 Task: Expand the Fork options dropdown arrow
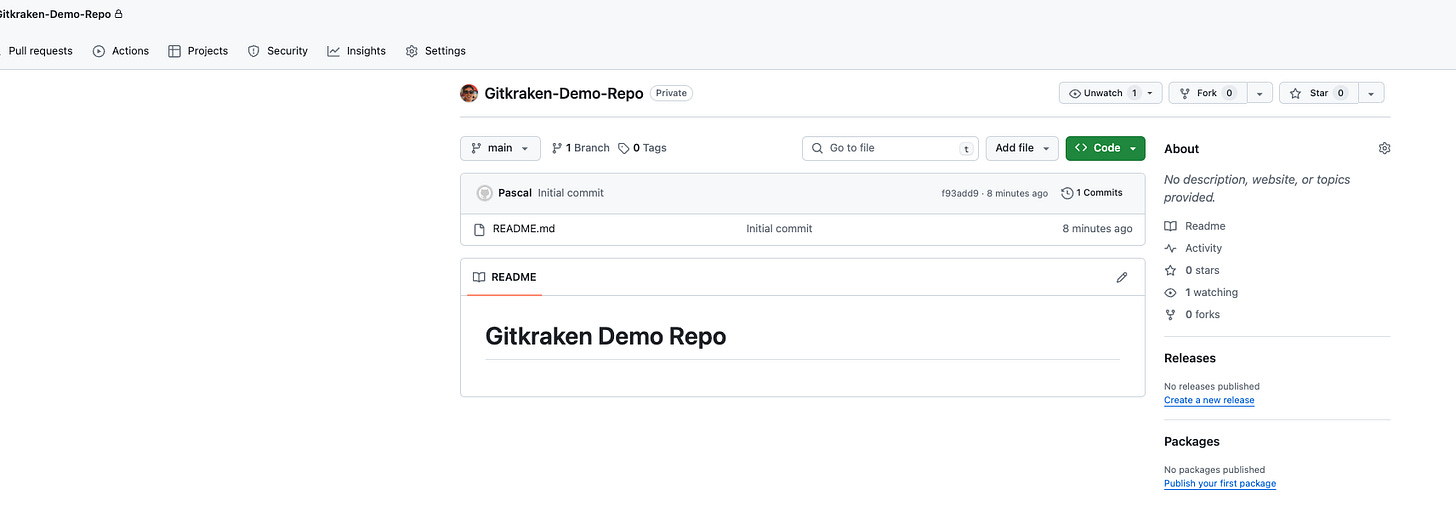click(1259, 93)
